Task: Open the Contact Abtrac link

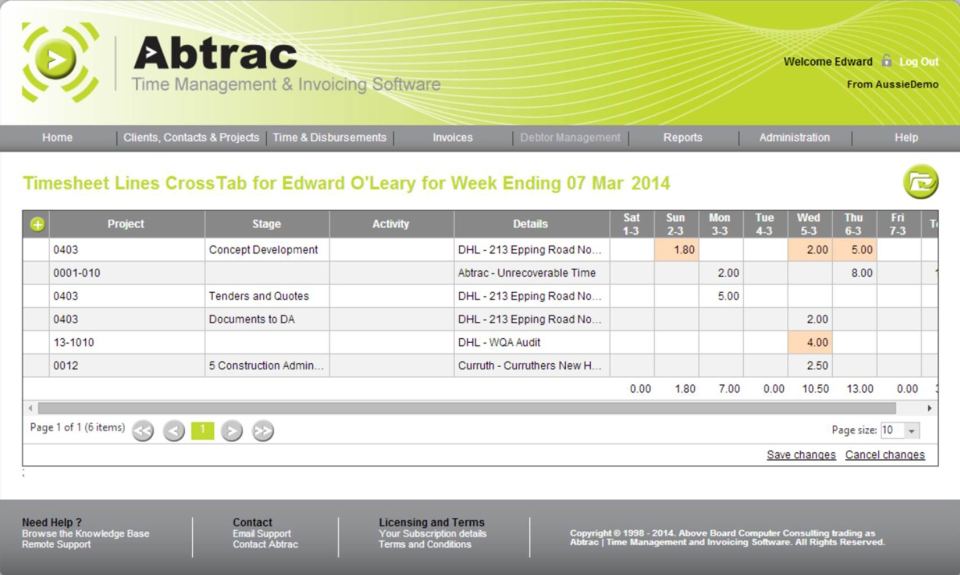Action: [265, 544]
